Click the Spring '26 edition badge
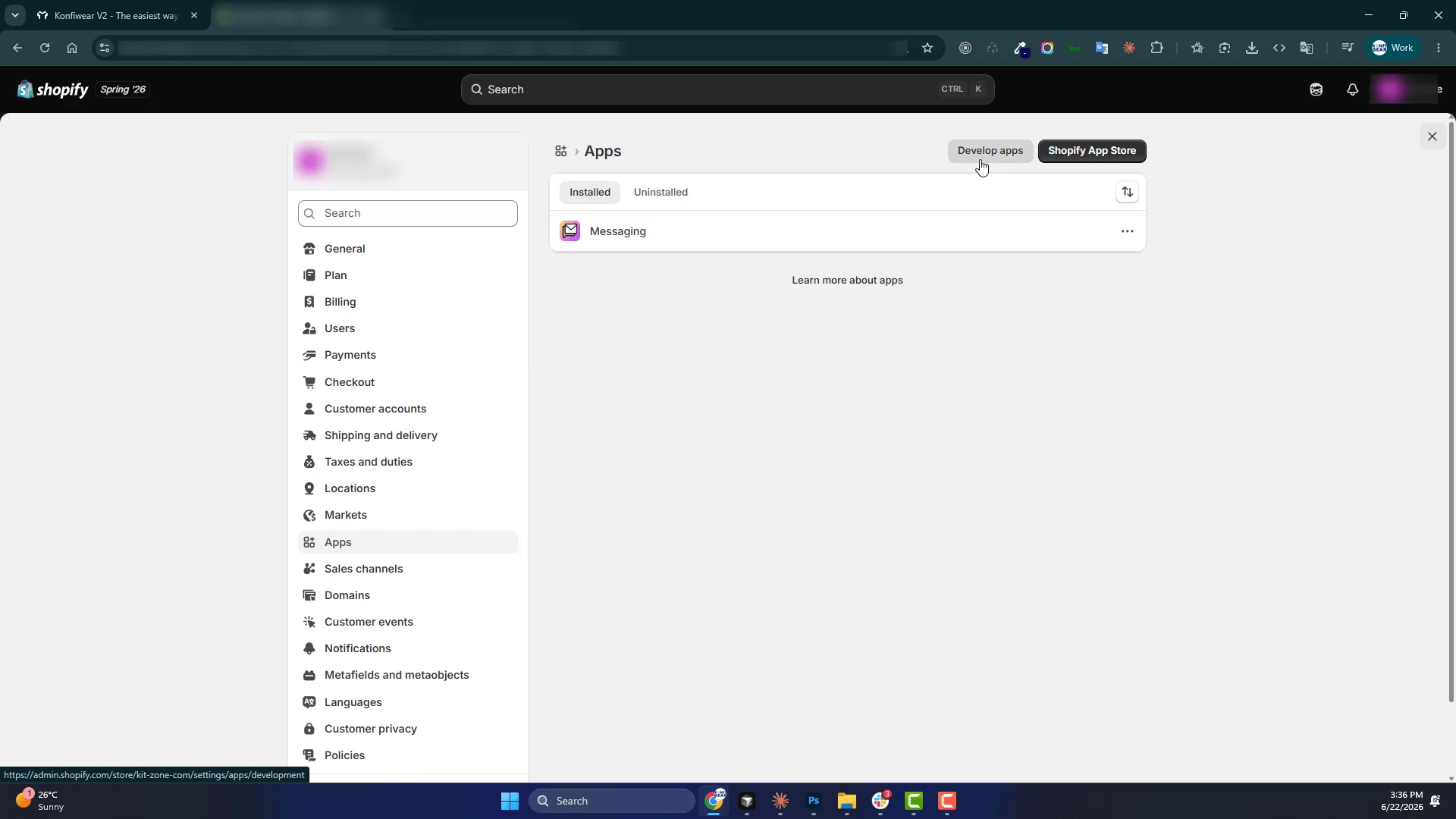This screenshot has width=1456, height=819. coord(123,89)
